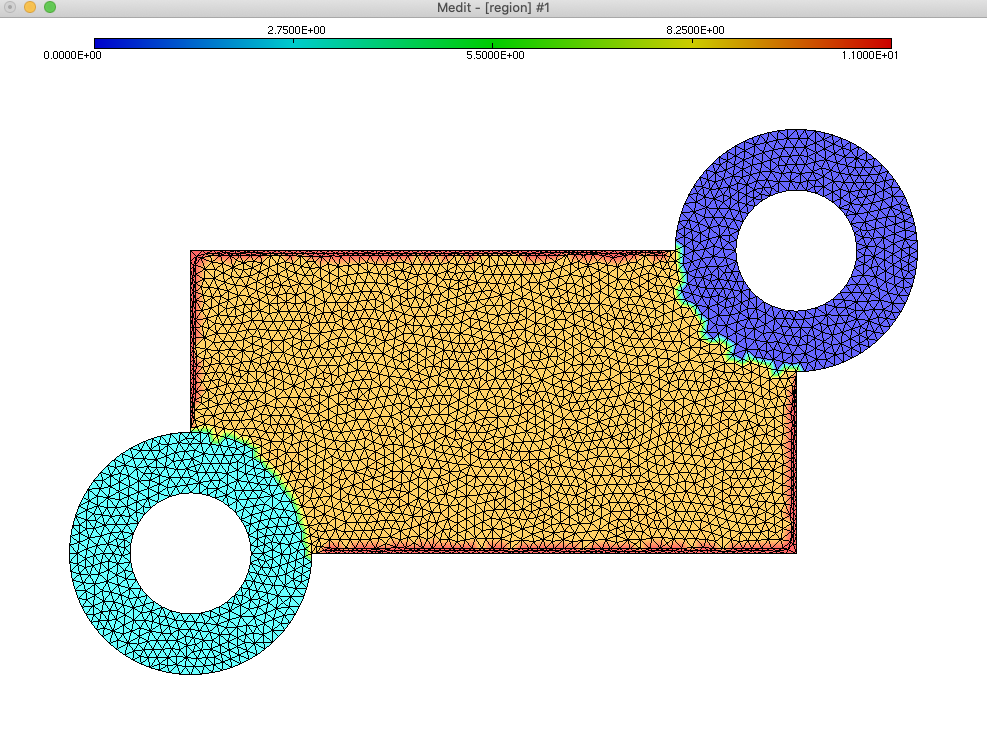Click the 5.5000E+00 color scale label
The image size is (987, 754).
pos(495,55)
